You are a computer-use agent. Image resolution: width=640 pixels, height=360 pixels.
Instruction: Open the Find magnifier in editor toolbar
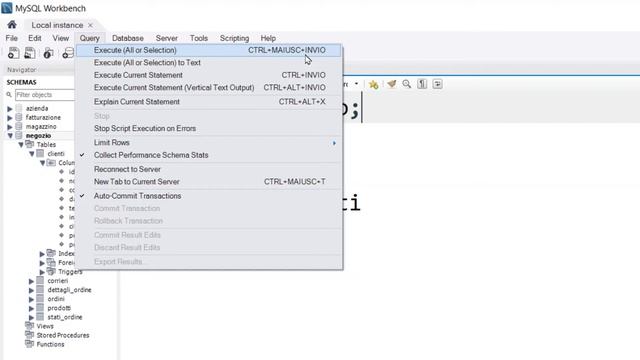coord(407,84)
